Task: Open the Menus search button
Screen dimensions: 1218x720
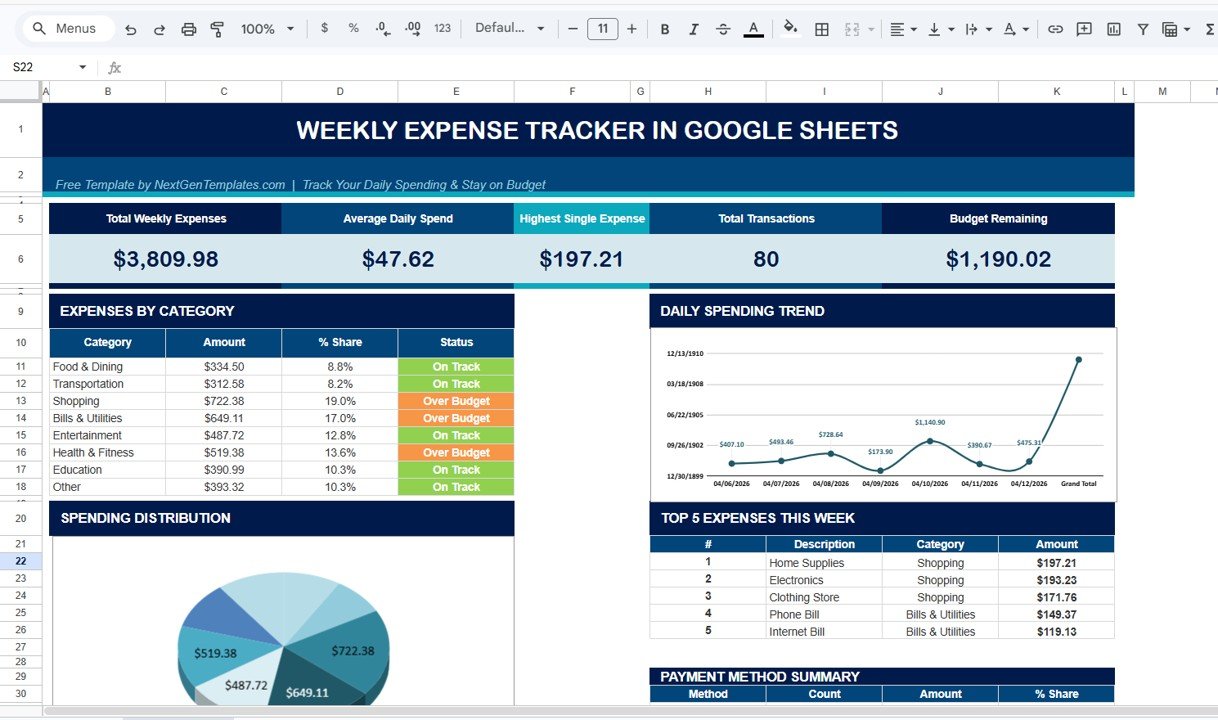Action: tap(66, 28)
